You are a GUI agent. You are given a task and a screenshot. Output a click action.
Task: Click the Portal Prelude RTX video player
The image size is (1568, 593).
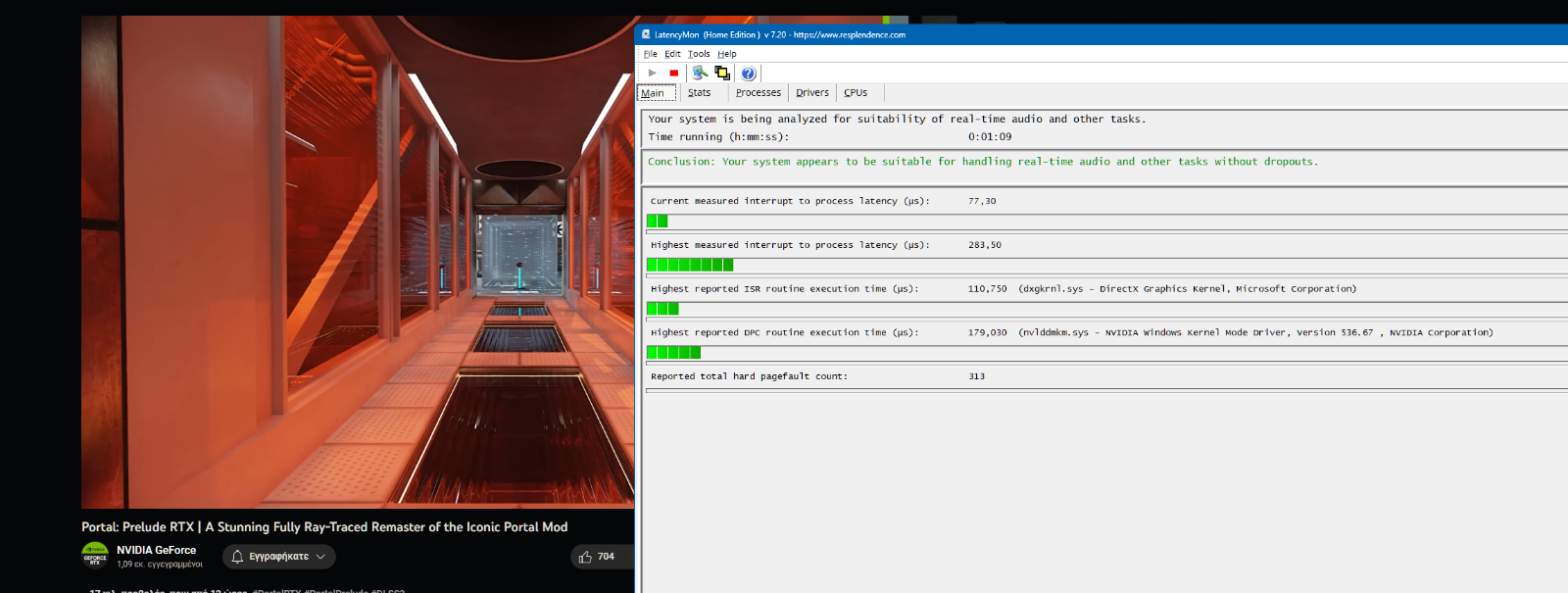click(358, 262)
